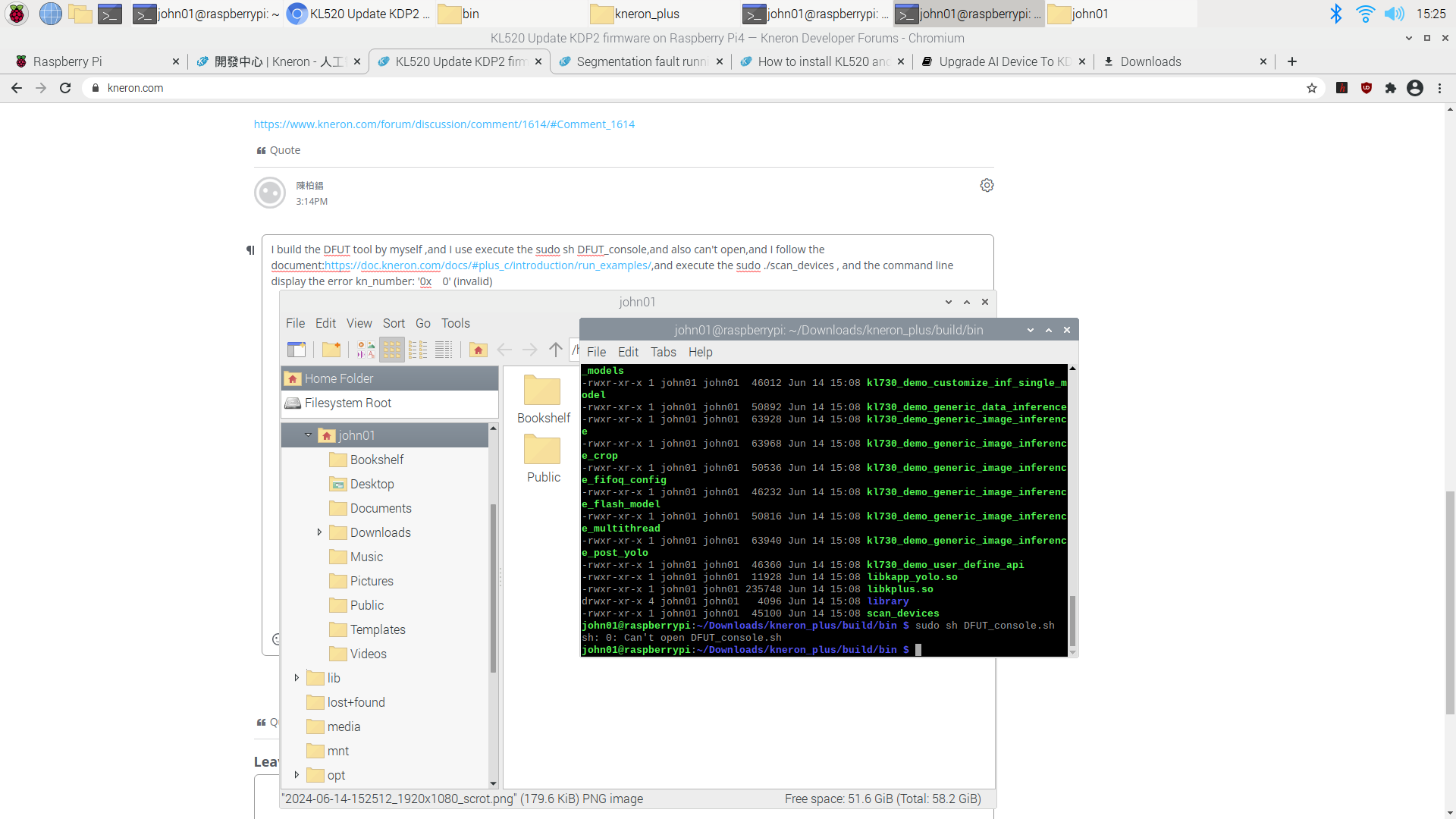The height and width of the screenshot is (819, 1456).
Task: Open the uBlock Origin extension icon
Action: pyautogui.click(x=1367, y=88)
